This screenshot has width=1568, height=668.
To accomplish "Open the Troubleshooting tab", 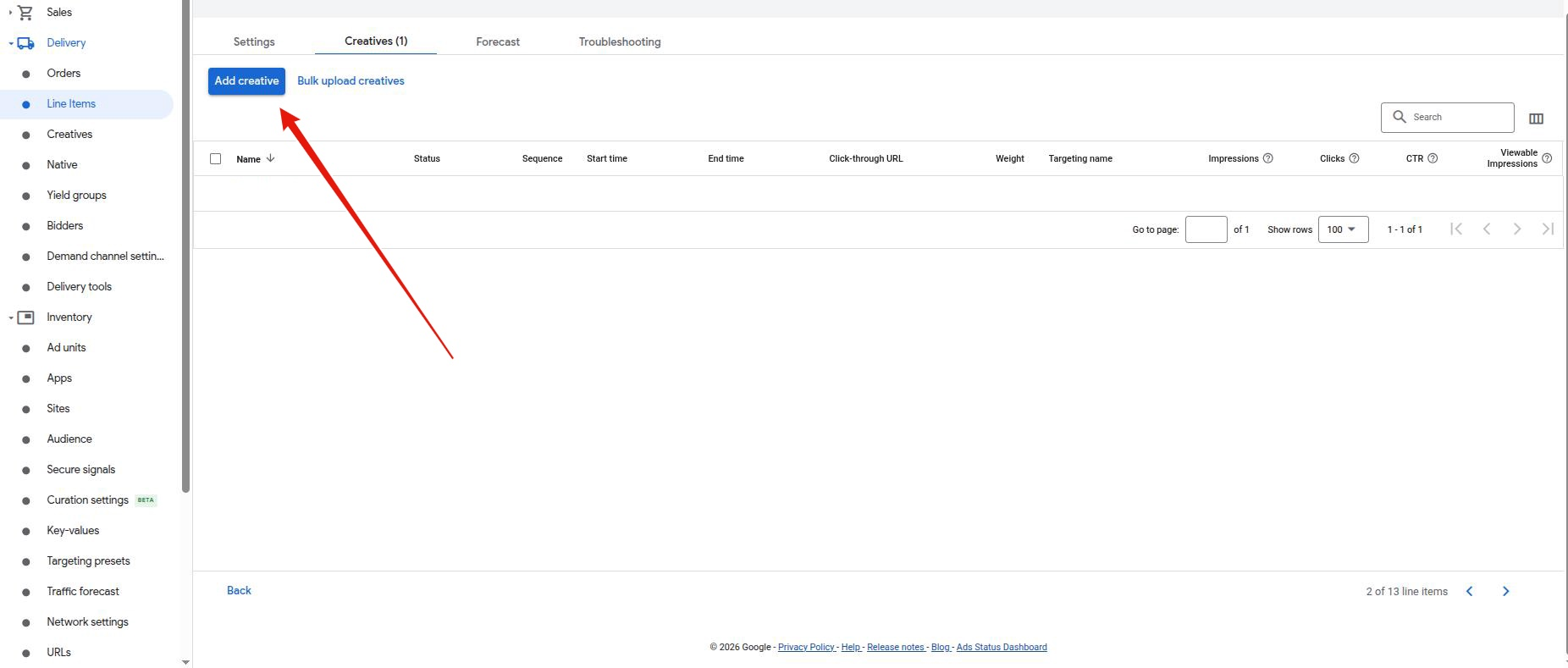I will (x=620, y=41).
